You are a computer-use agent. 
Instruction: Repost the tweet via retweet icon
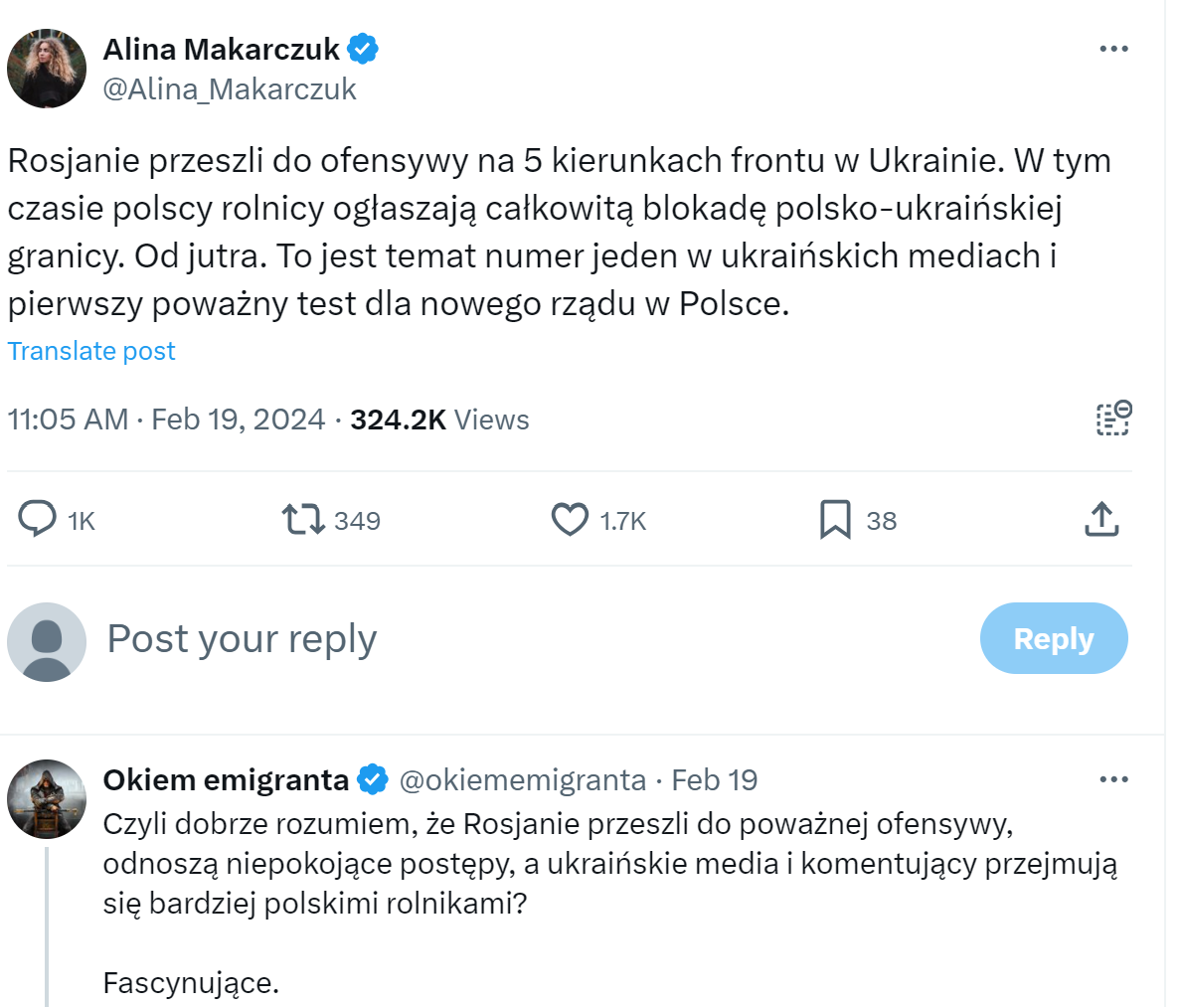(302, 519)
